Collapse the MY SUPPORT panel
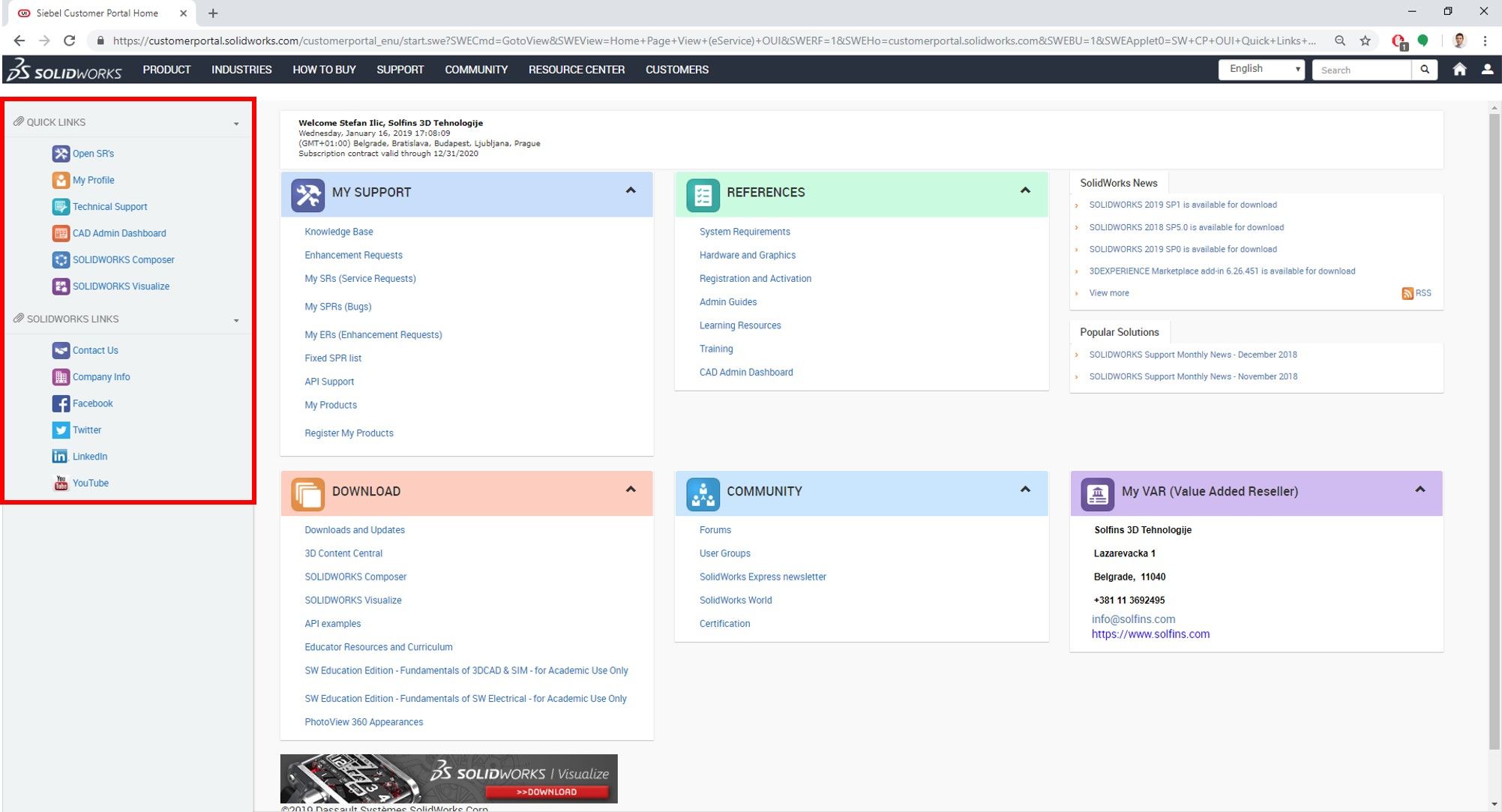This screenshot has width=1502, height=812. [631, 191]
